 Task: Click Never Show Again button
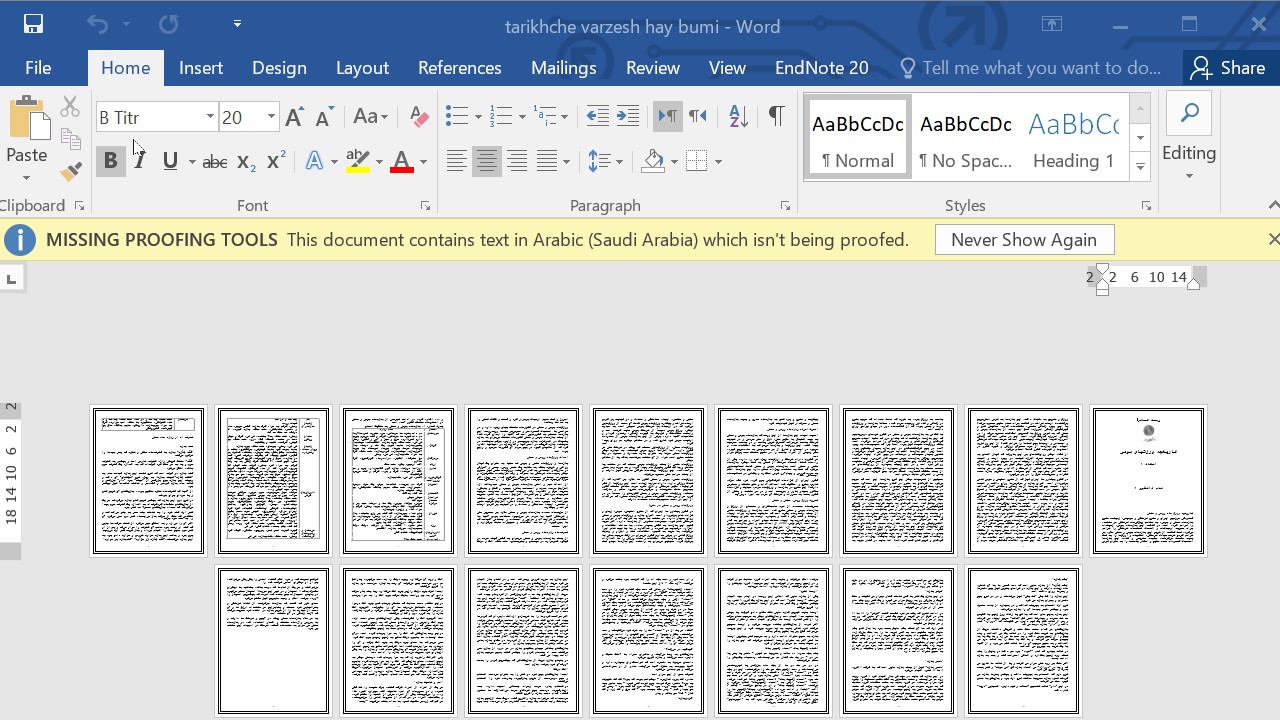point(1024,240)
